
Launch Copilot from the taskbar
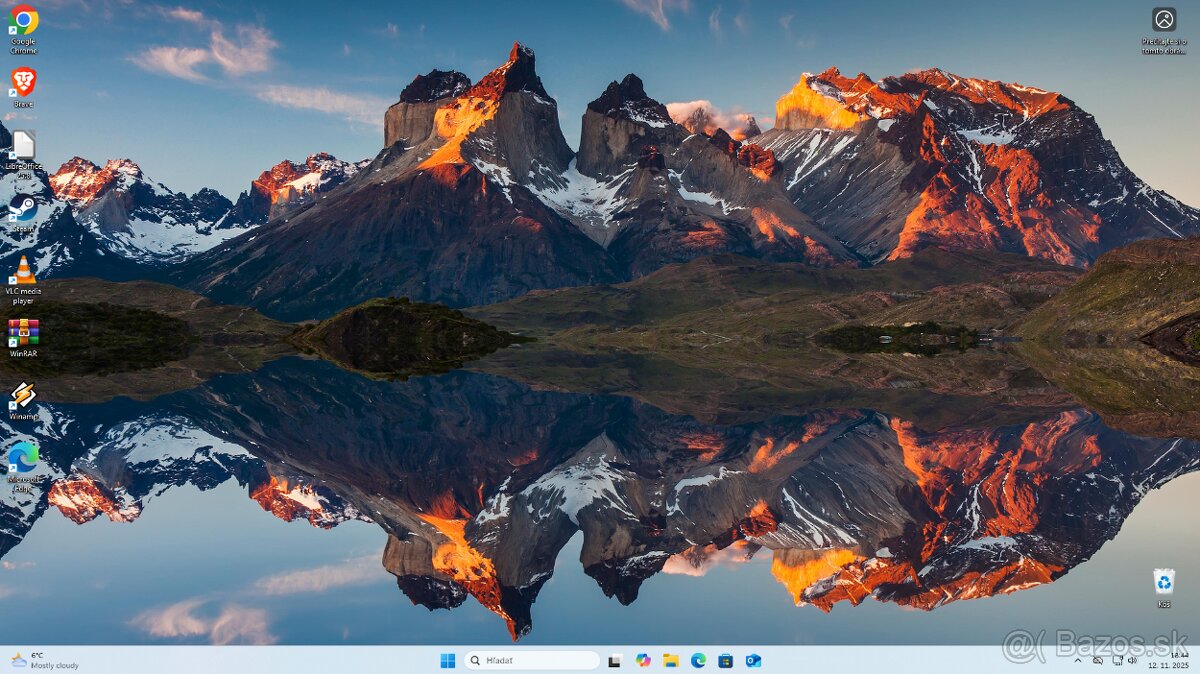[643, 661]
